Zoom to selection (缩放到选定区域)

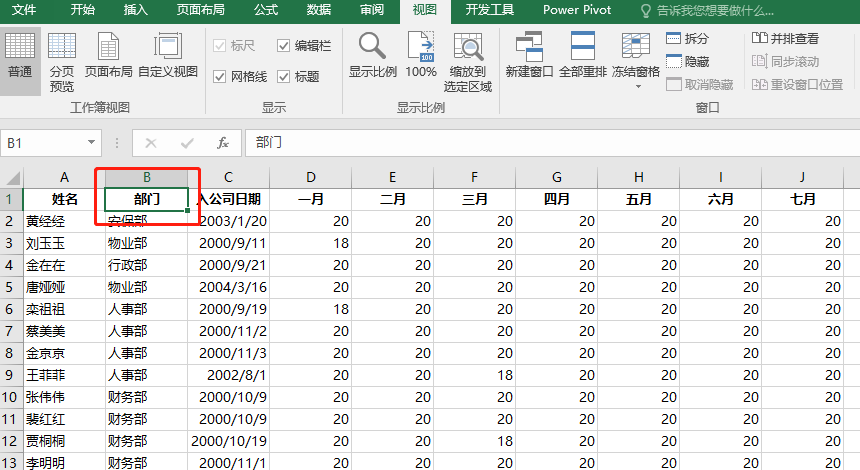point(468,61)
